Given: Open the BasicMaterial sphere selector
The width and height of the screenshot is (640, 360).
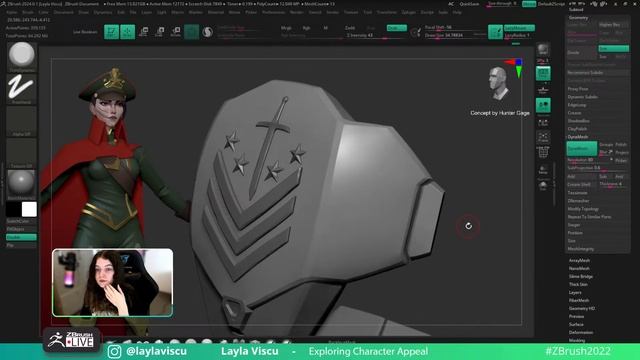Looking at the screenshot, I should [21, 185].
